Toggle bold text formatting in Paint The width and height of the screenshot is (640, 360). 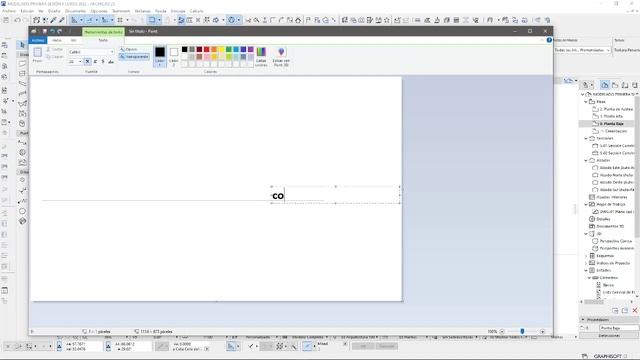87,62
